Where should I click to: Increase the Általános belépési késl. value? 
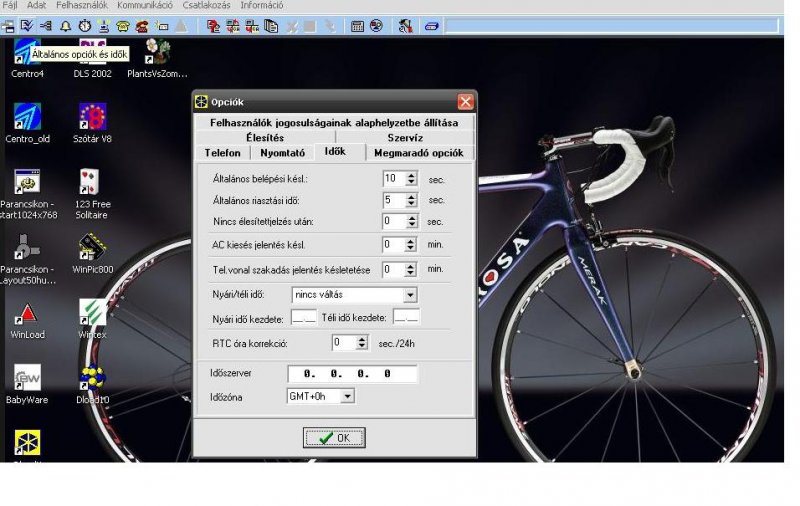[x=411, y=175]
